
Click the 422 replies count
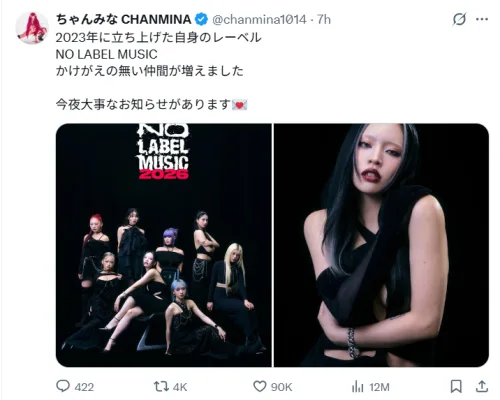(84, 387)
